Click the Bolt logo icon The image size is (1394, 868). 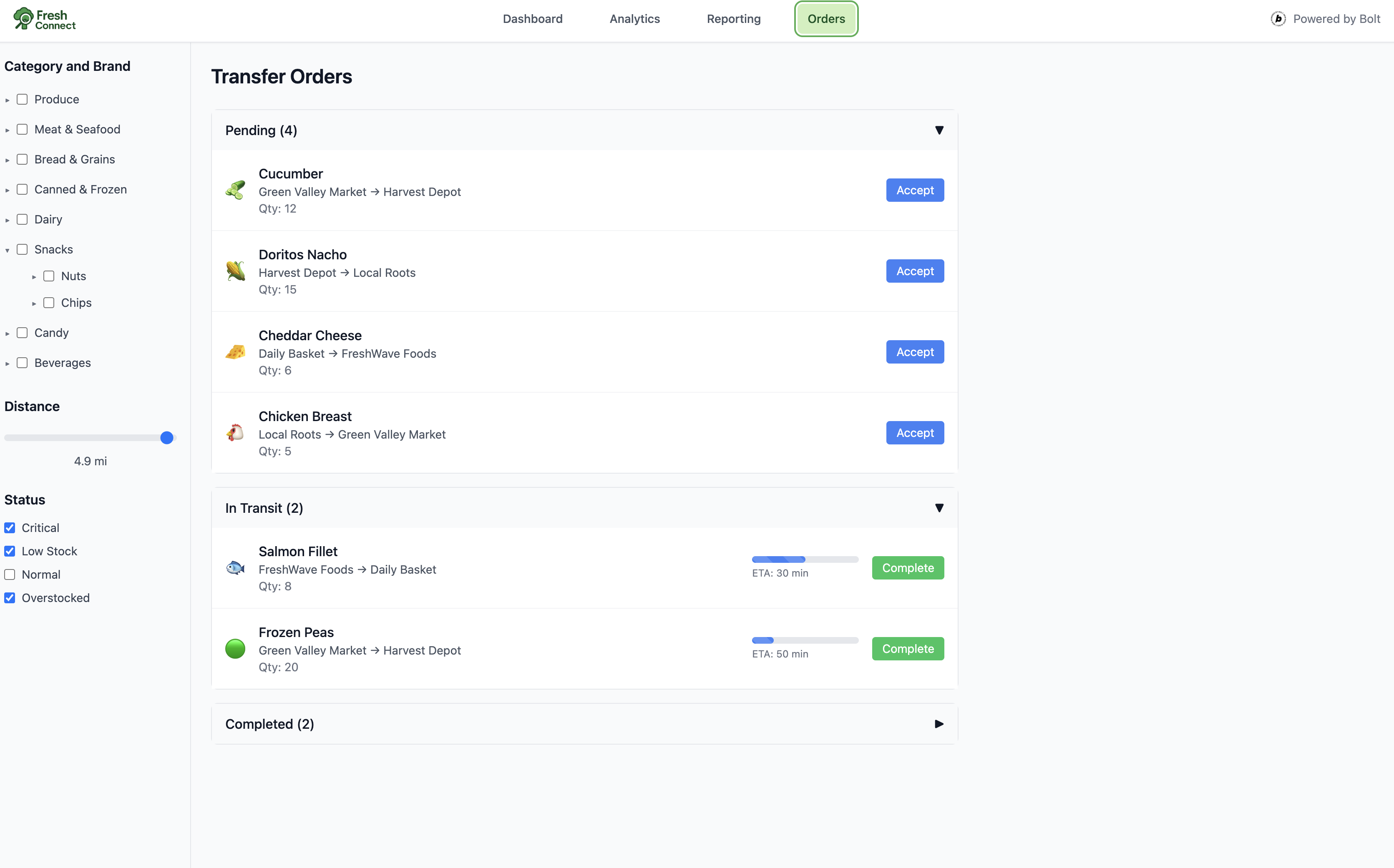click(x=1278, y=19)
